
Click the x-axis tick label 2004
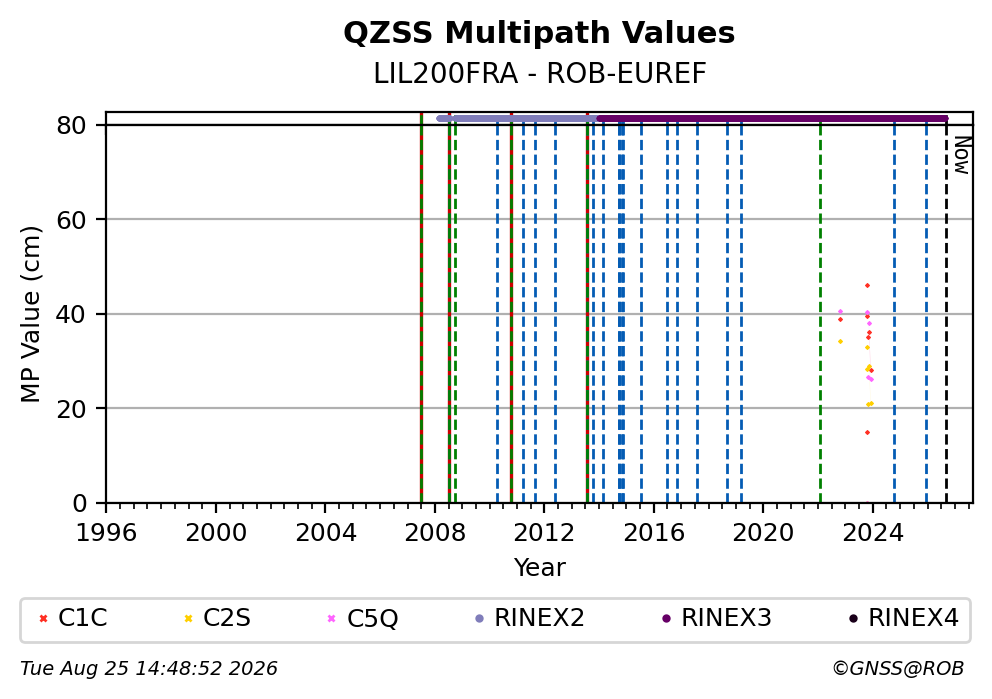[x=325, y=533]
